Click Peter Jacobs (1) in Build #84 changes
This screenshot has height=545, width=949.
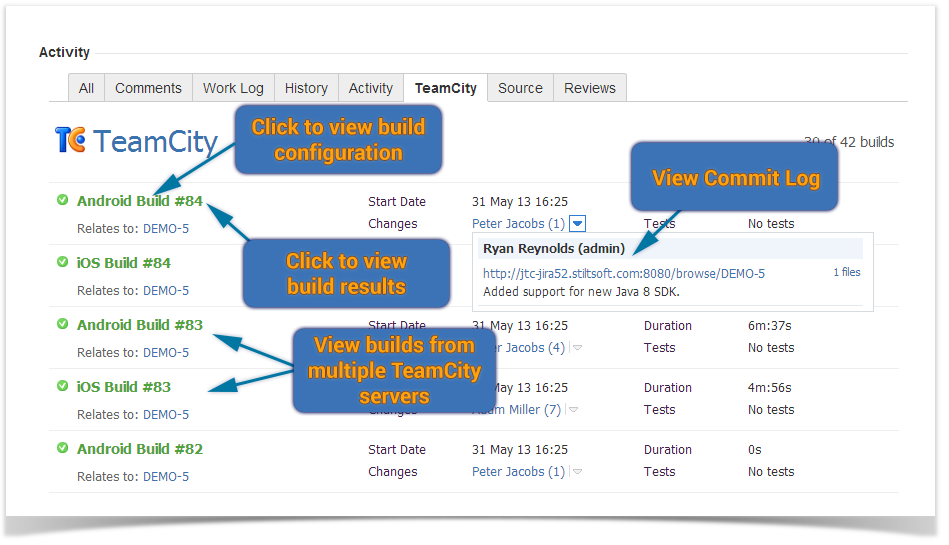(x=518, y=223)
